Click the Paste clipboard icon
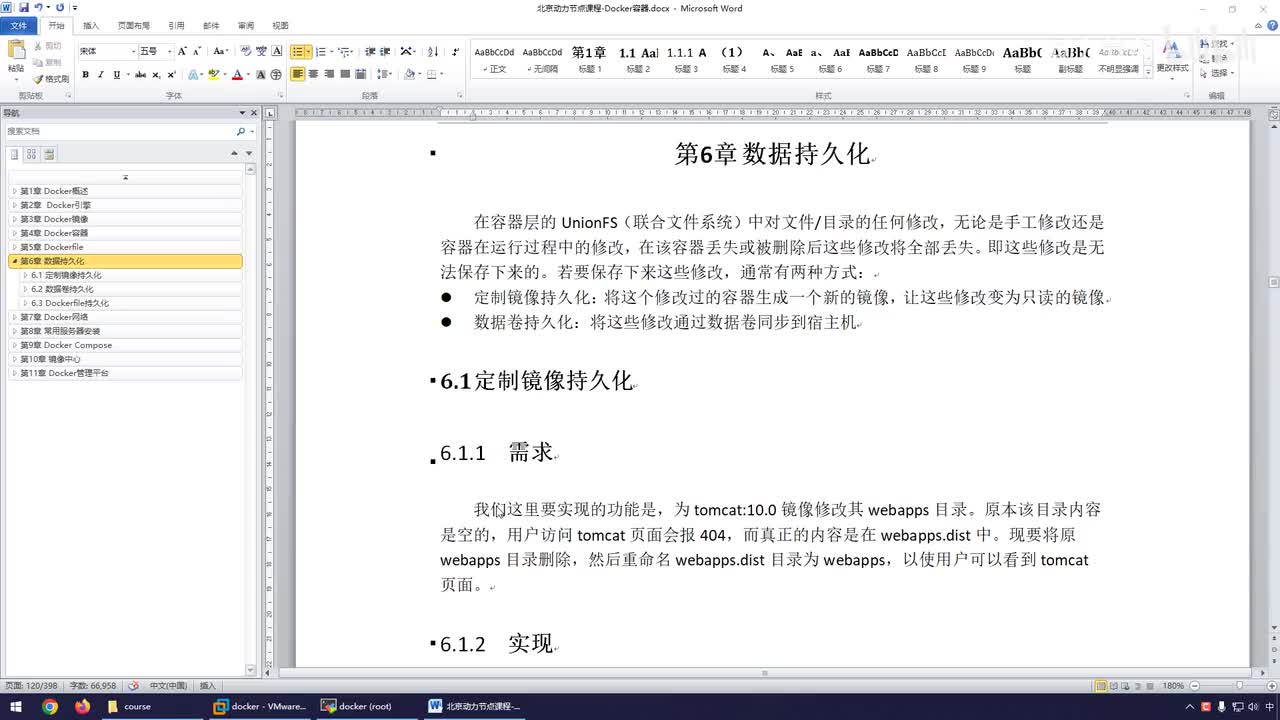This screenshot has width=1280, height=720. [x=16, y=50]
